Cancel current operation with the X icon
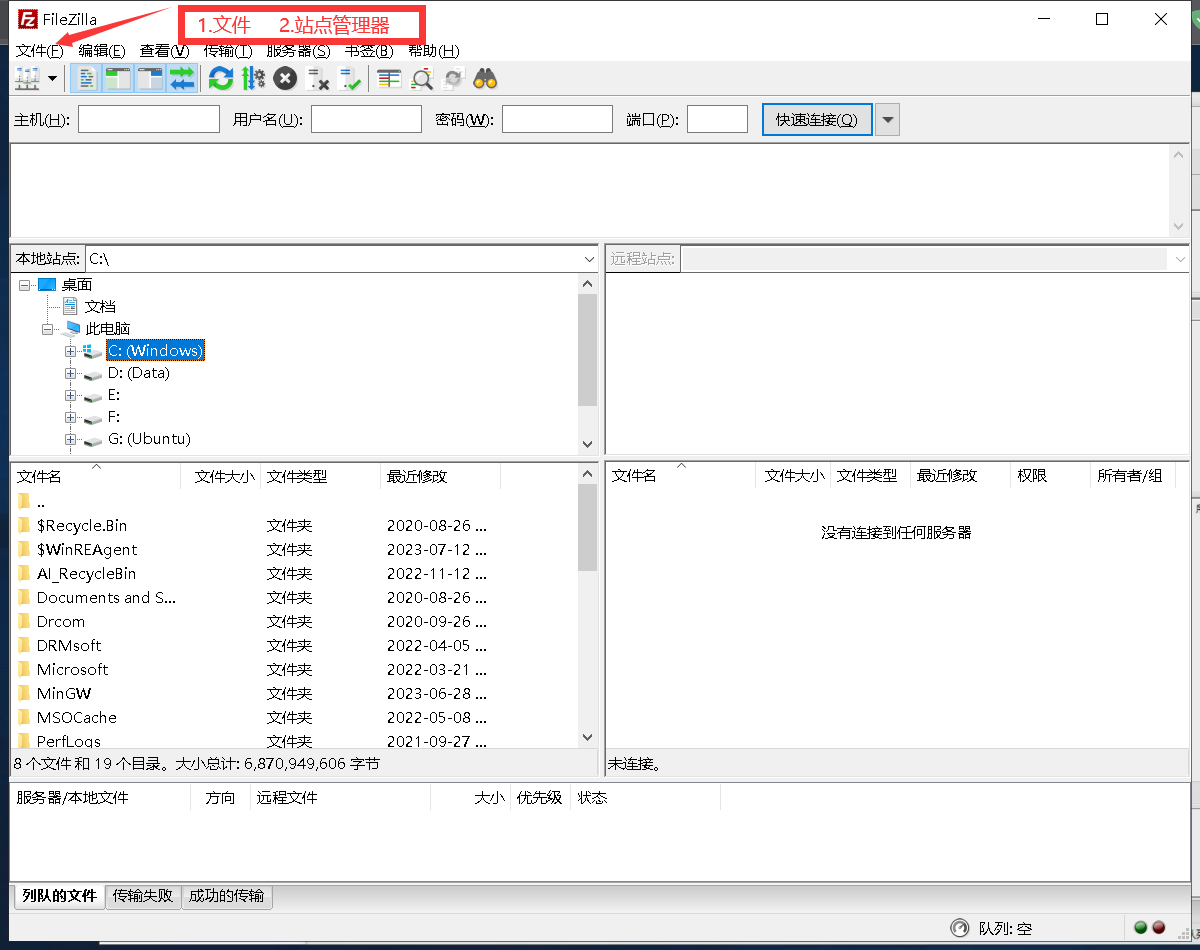Screen dimensions: 1200x950 [285, 78]
